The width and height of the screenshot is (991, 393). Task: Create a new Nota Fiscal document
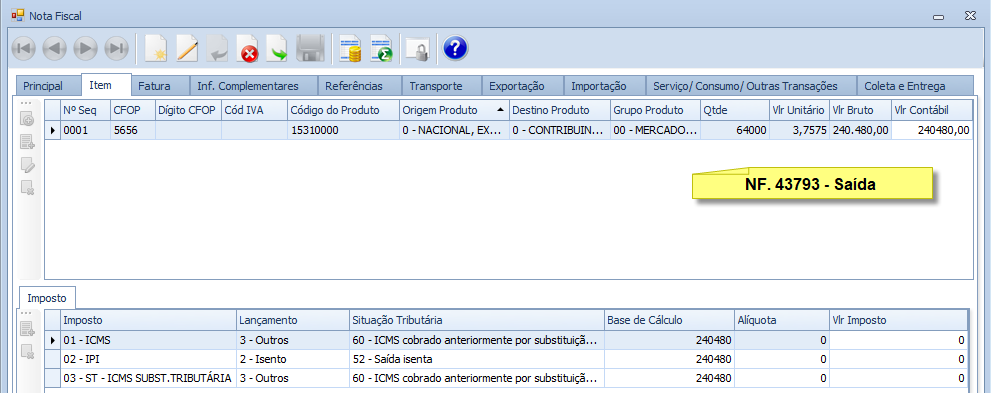[155, 49]
